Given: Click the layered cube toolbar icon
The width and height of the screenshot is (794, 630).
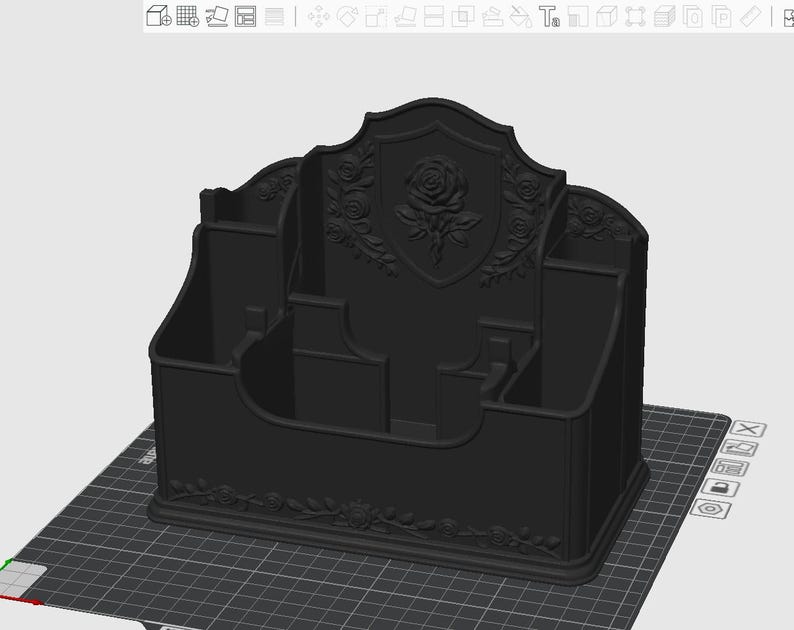Looking at the screenshot, I should coord(664,17).
